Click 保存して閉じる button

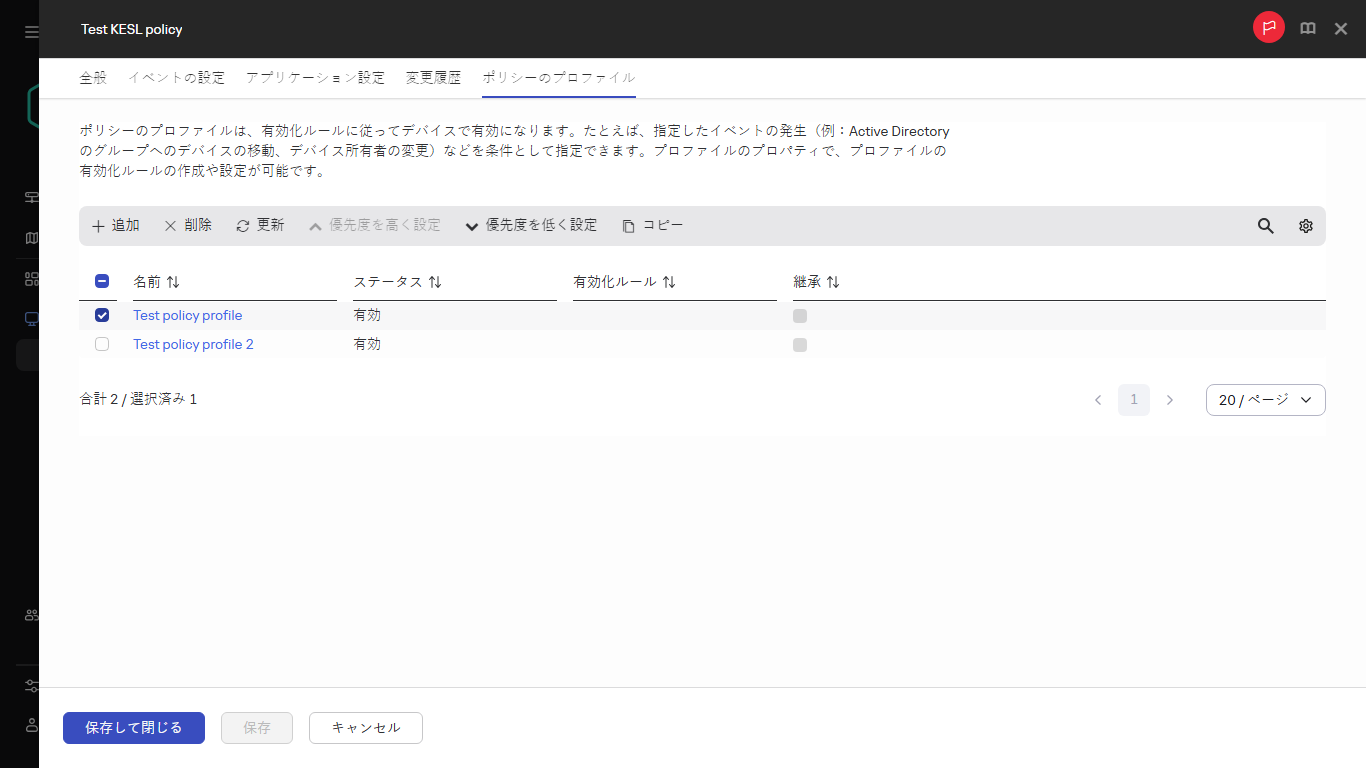click(133, 727)
